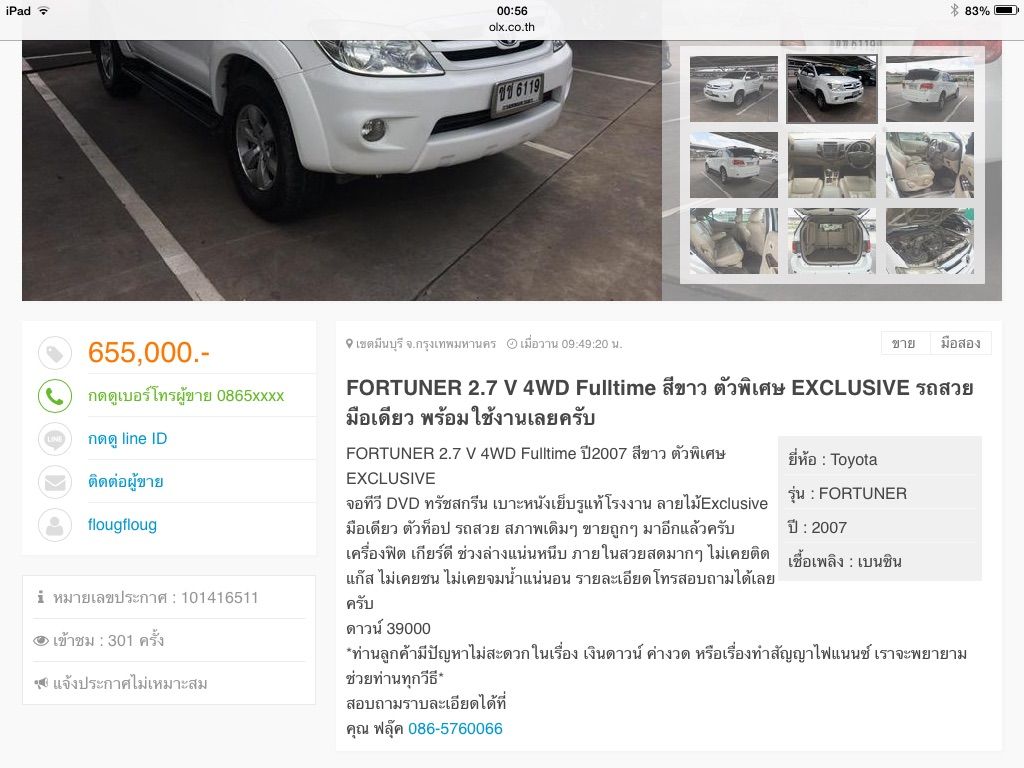
Task: Click the orange price tag icon
Action: click(55, 353)
